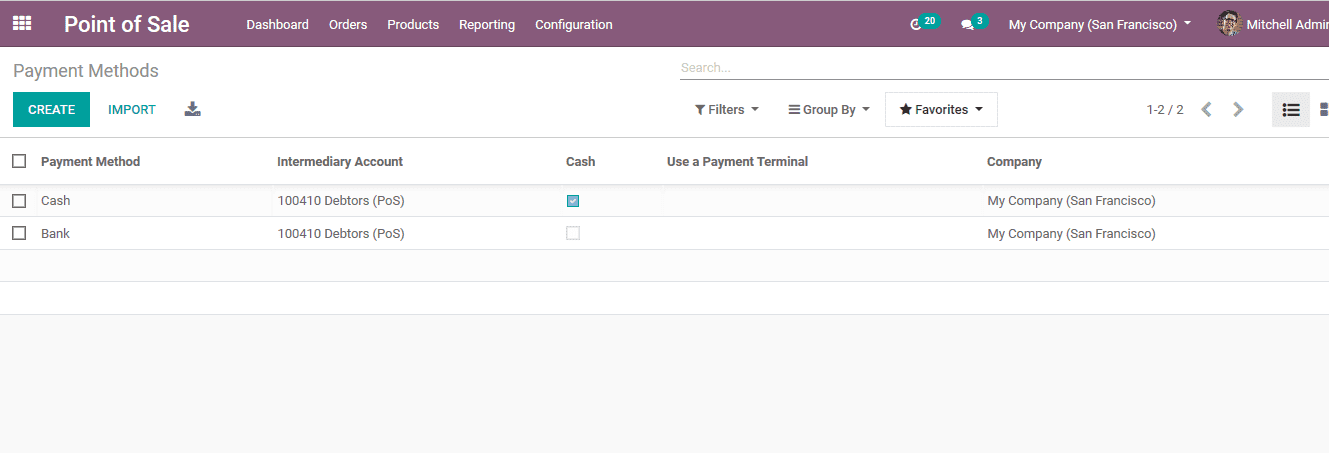This screenshot has width=1329, height=453.
Task: Click the Payment Methods breadcrumb title
Action: [x=86, y=71]
